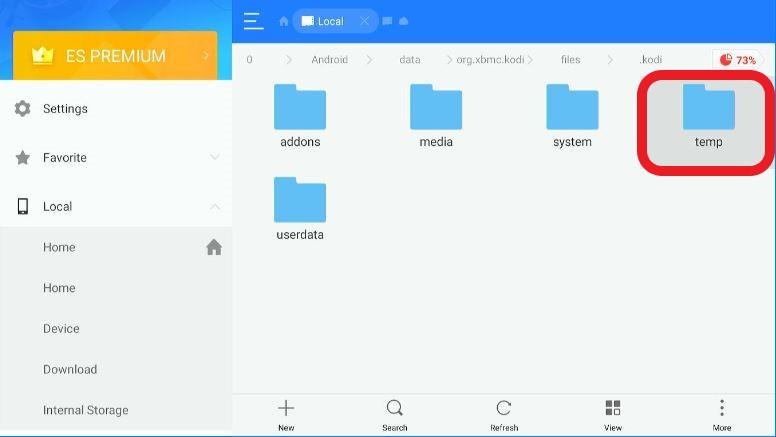This screenshot has width=776, height=437.
Task: Tap the New plus button
Action: pyautogui.click(x=286, y=415)
